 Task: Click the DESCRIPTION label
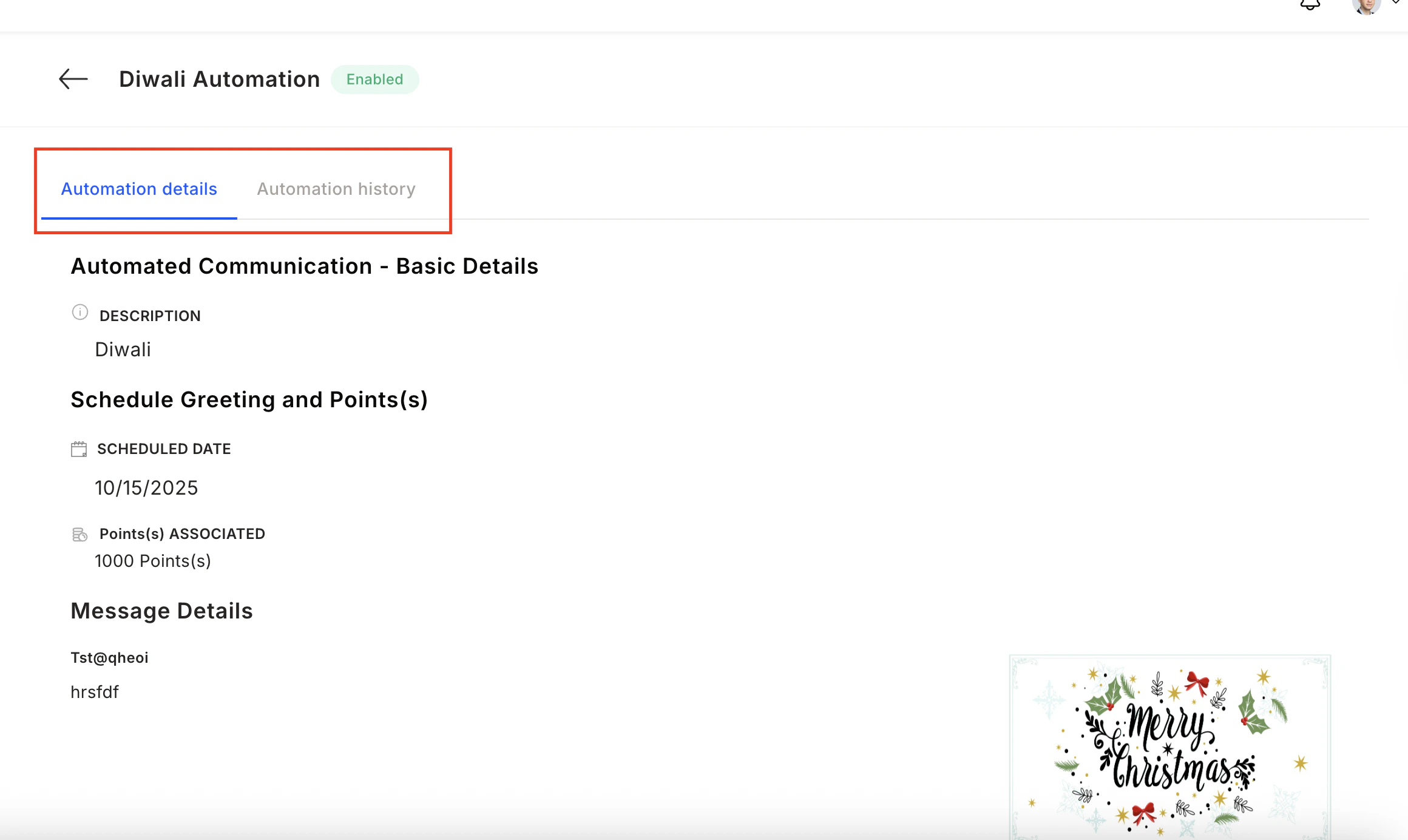150,316
